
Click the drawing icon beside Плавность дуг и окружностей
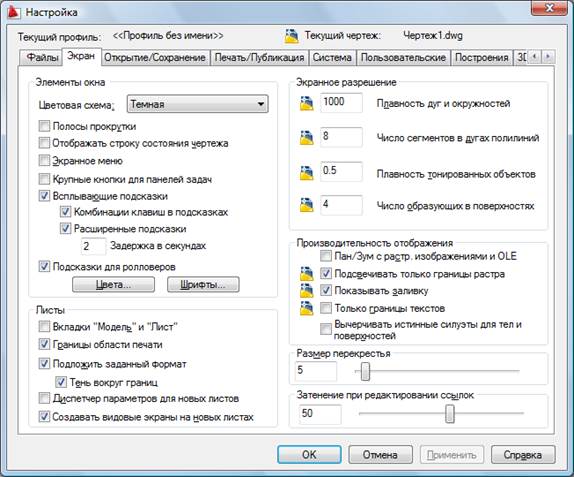[306, 104]
